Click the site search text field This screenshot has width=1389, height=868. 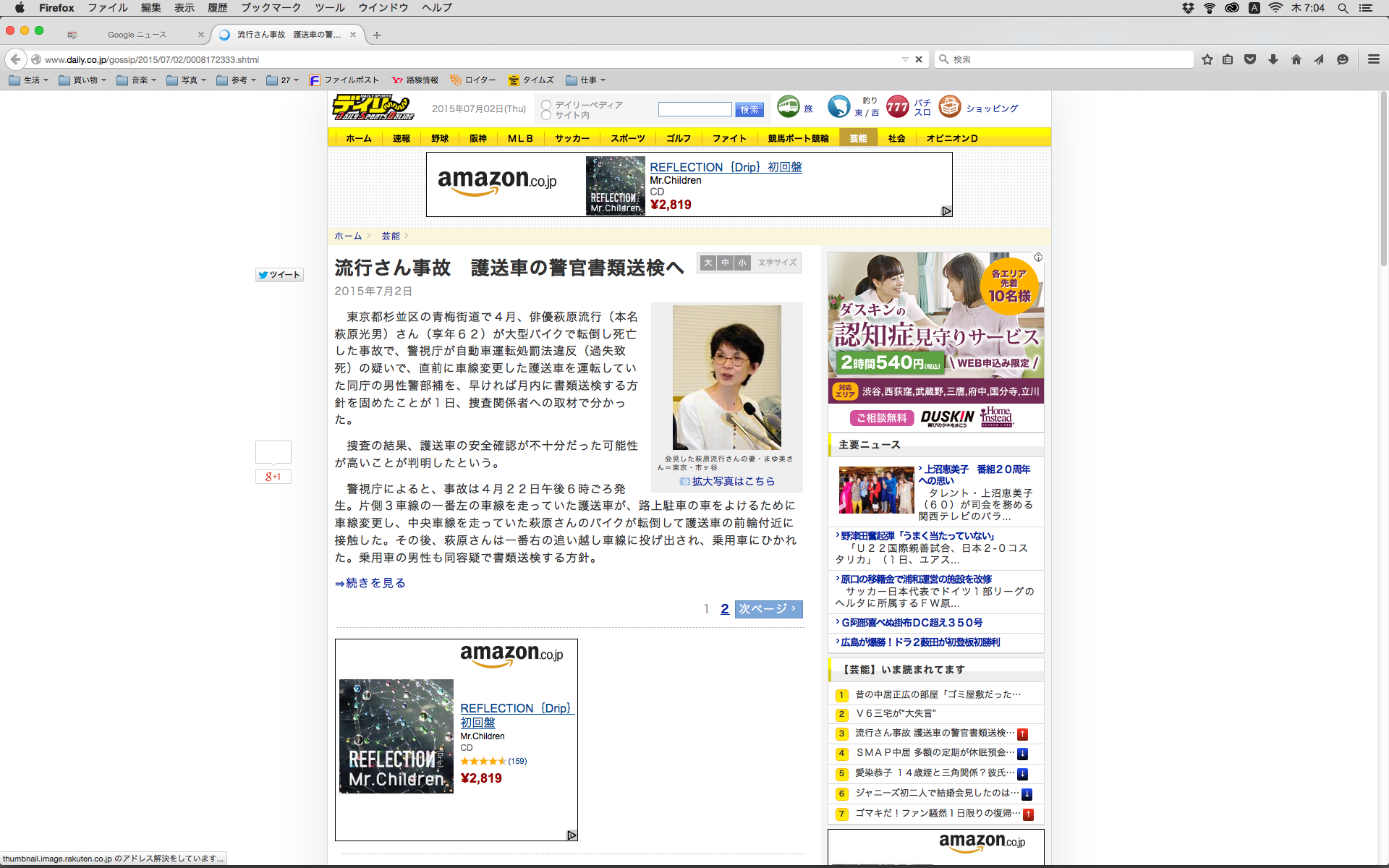pos(694,109)
